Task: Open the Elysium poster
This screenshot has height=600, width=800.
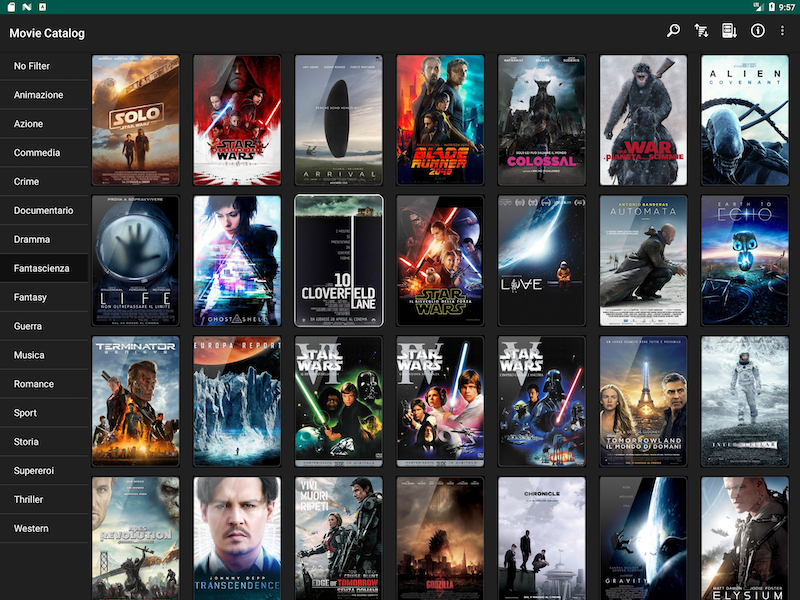Action: 745,538
